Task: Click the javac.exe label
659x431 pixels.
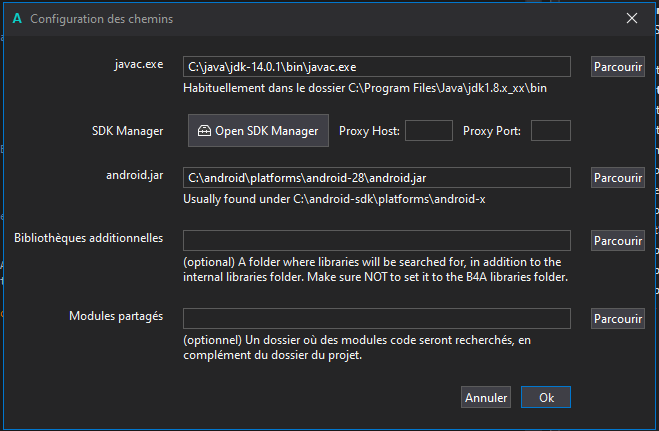Action: 137,64
